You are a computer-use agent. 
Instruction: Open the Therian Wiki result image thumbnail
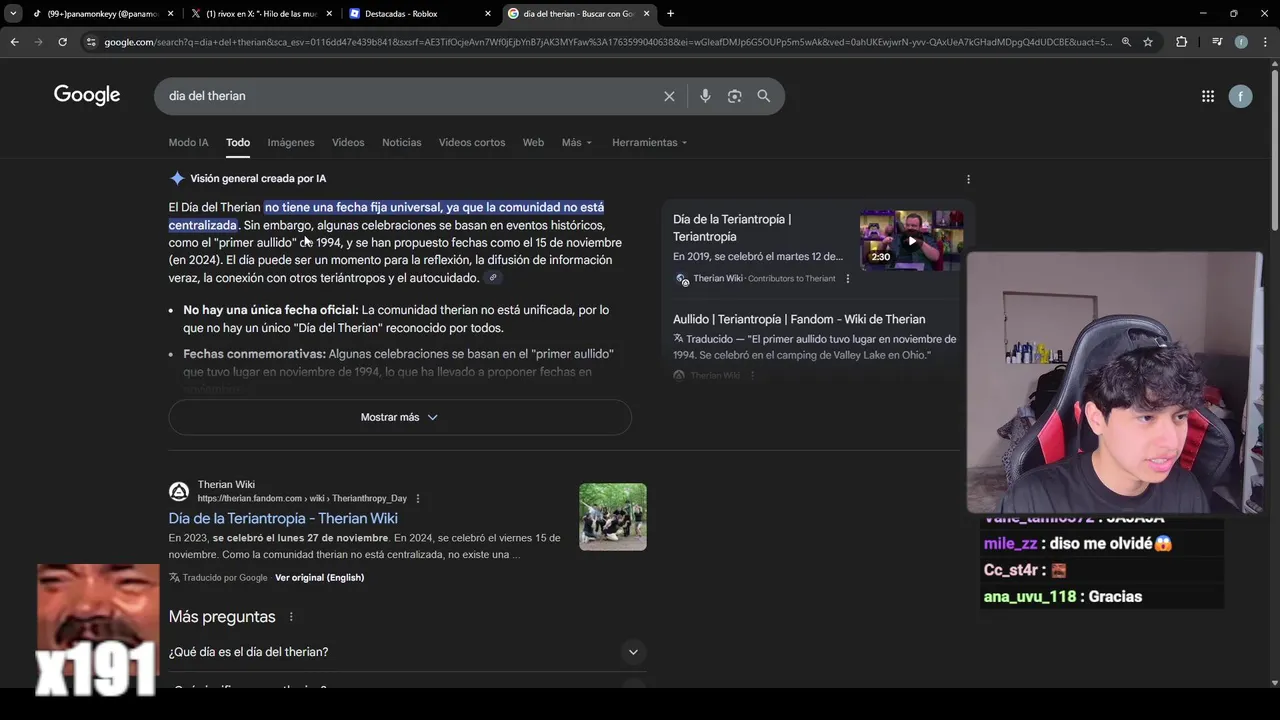point(613,517)
